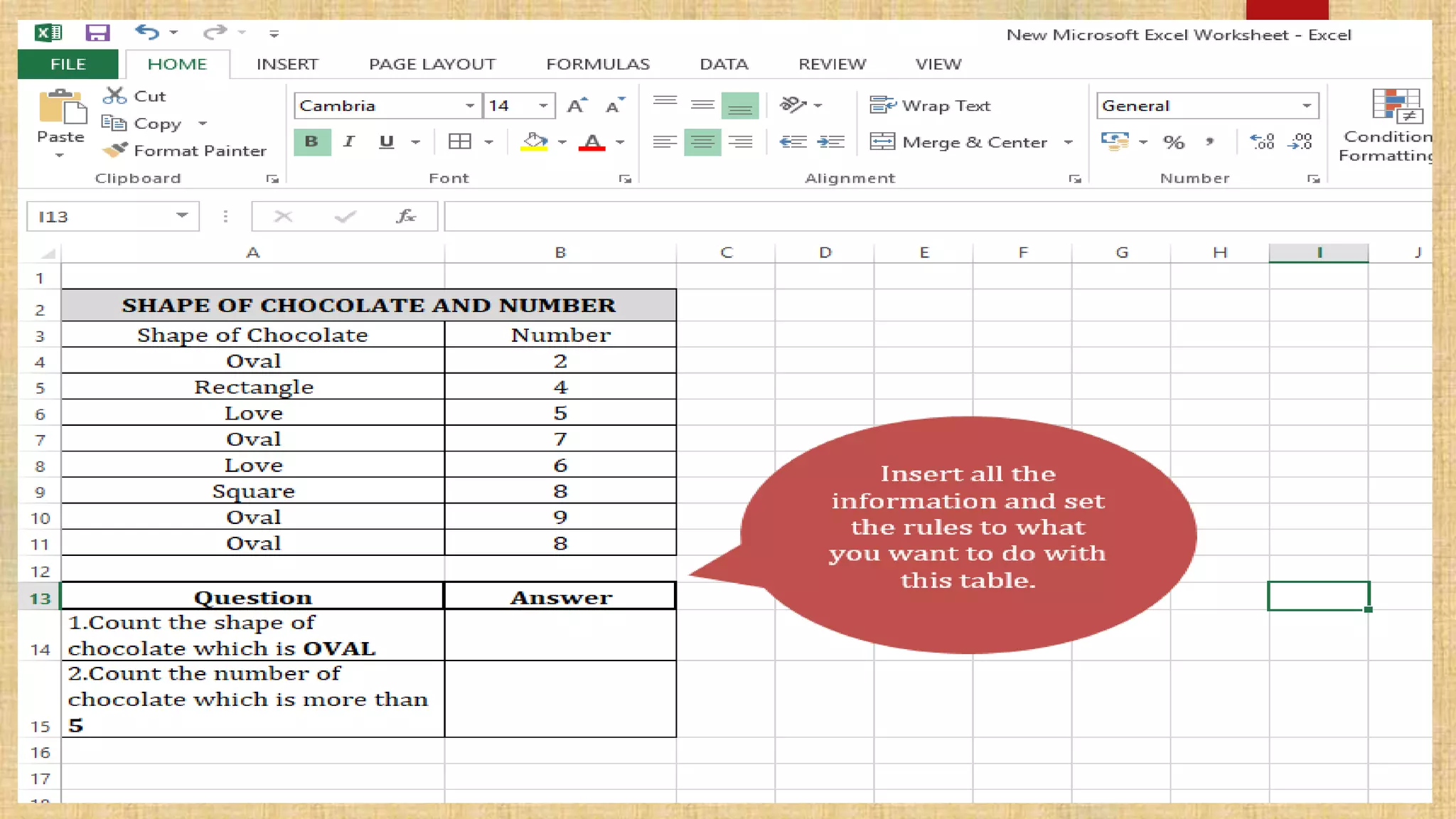Cut the selected cells

[134, 96]
